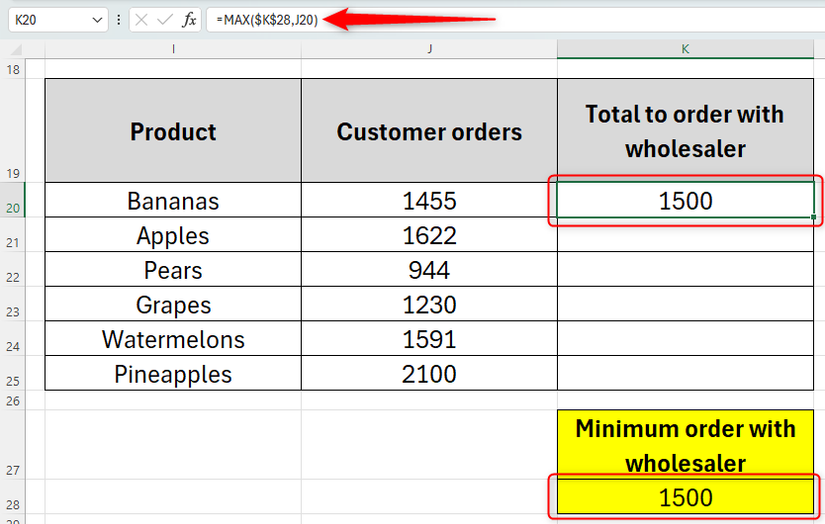Screen dimensions: 825x524
Task: Select the empty total cell in Pears row
Action: click(x=686, y=269)
